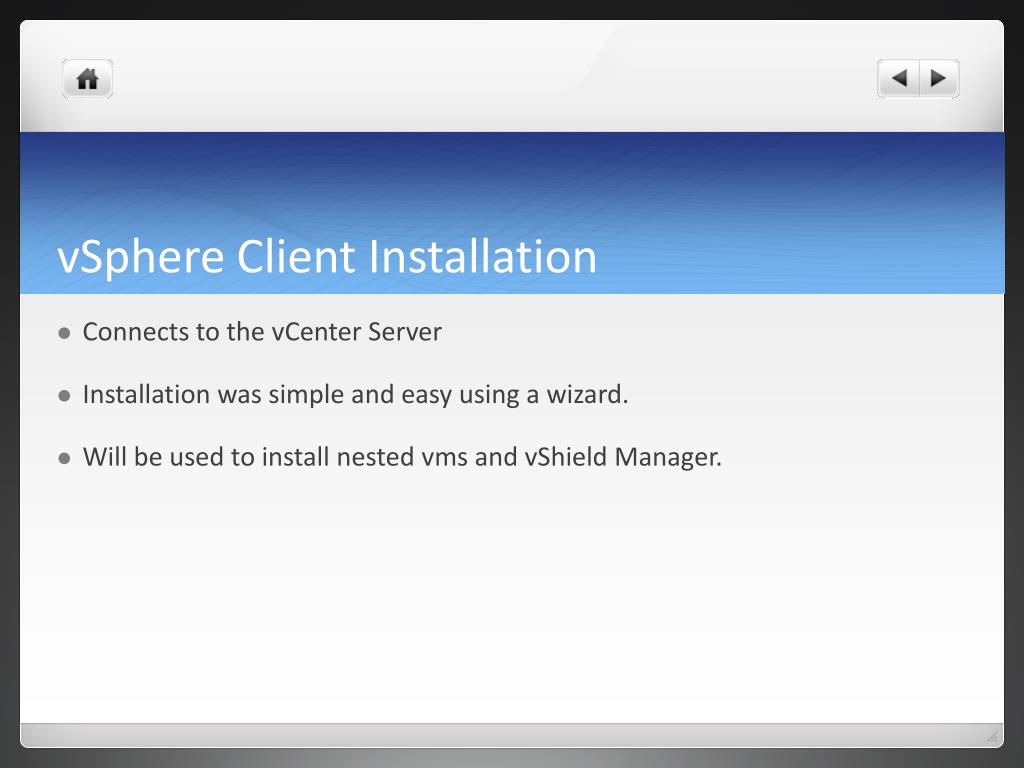Select the title 'vSphere Client Installation'
Image resolution: width=1024 pixels, height=768 pixels.
327,256
